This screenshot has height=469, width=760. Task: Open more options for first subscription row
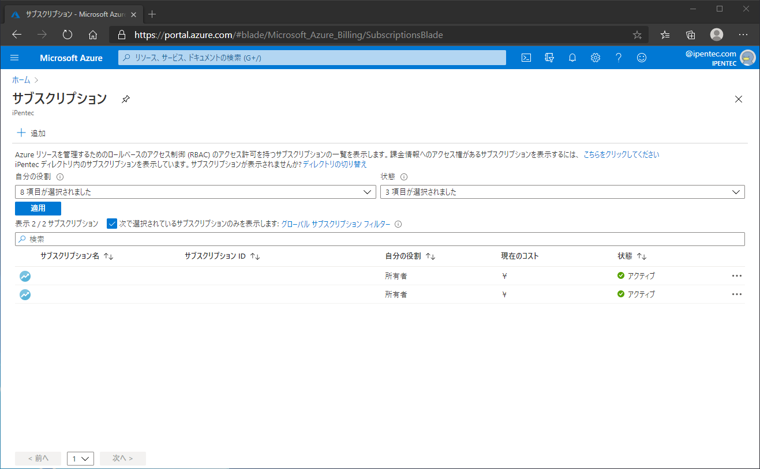point(737,276)
